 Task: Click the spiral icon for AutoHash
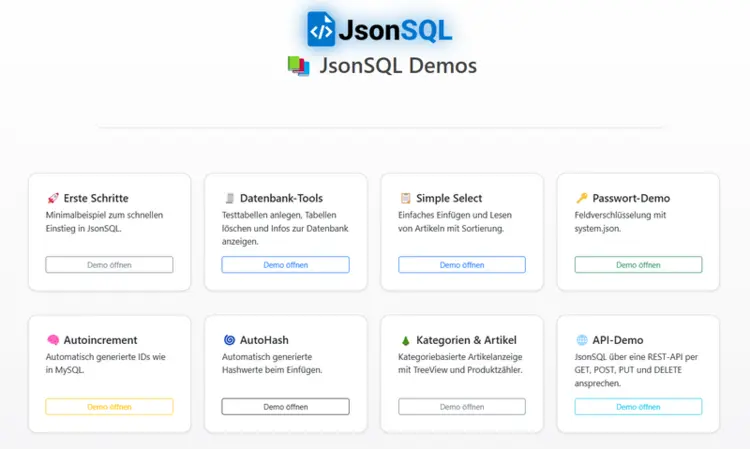click(x=229, y=340)
